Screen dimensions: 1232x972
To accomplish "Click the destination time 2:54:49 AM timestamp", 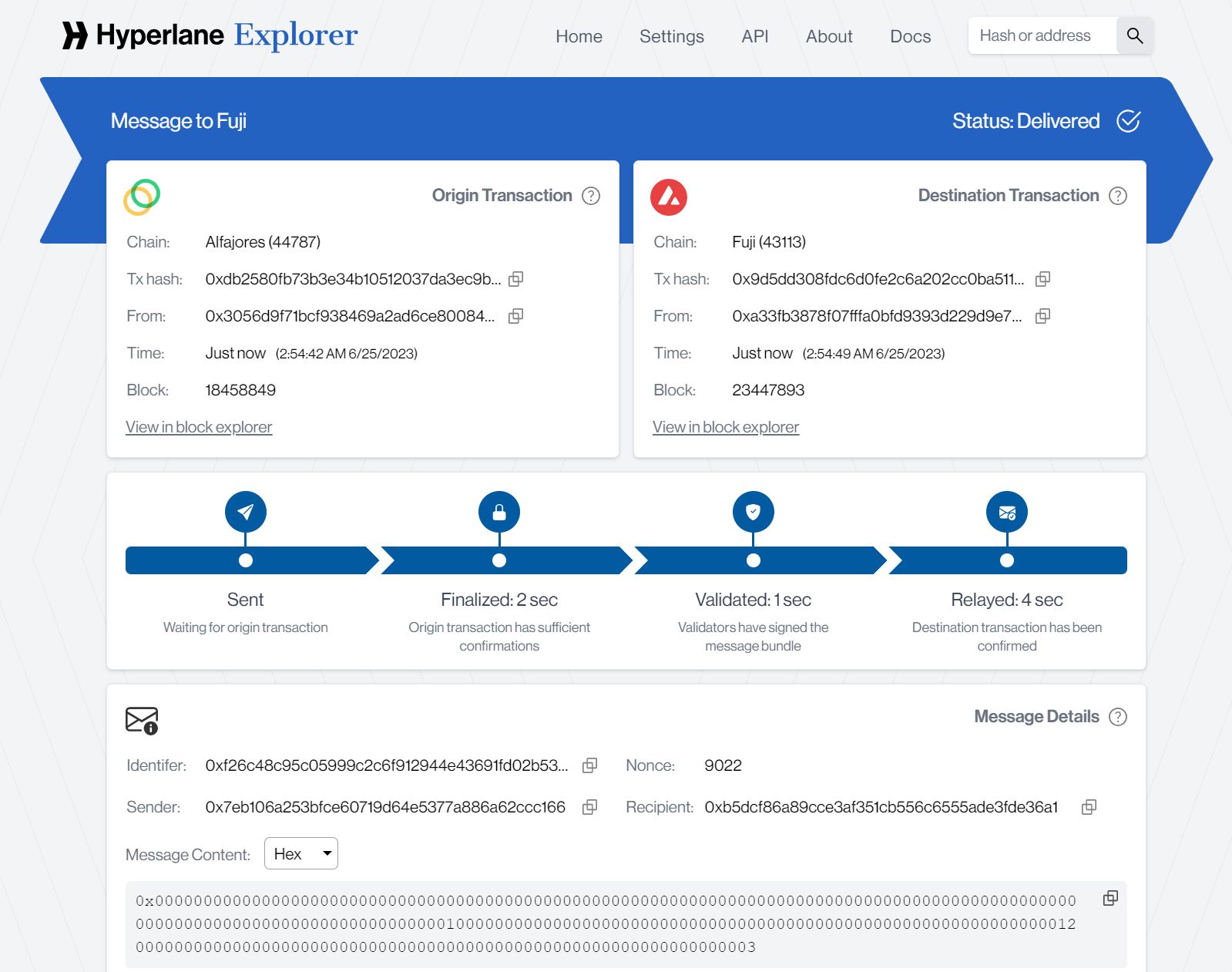I will pyautogui.click(x=874, y=354).
